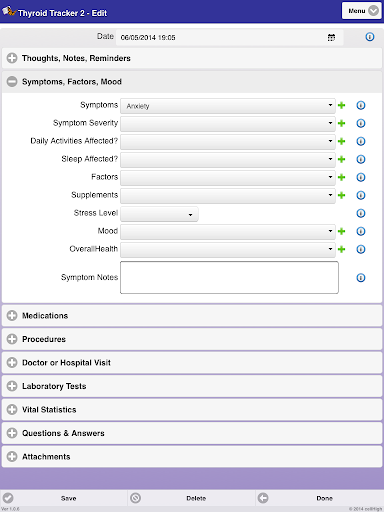
Task: Click the Thyroid Tracker butterfly logo
Action: click(9, 11)
